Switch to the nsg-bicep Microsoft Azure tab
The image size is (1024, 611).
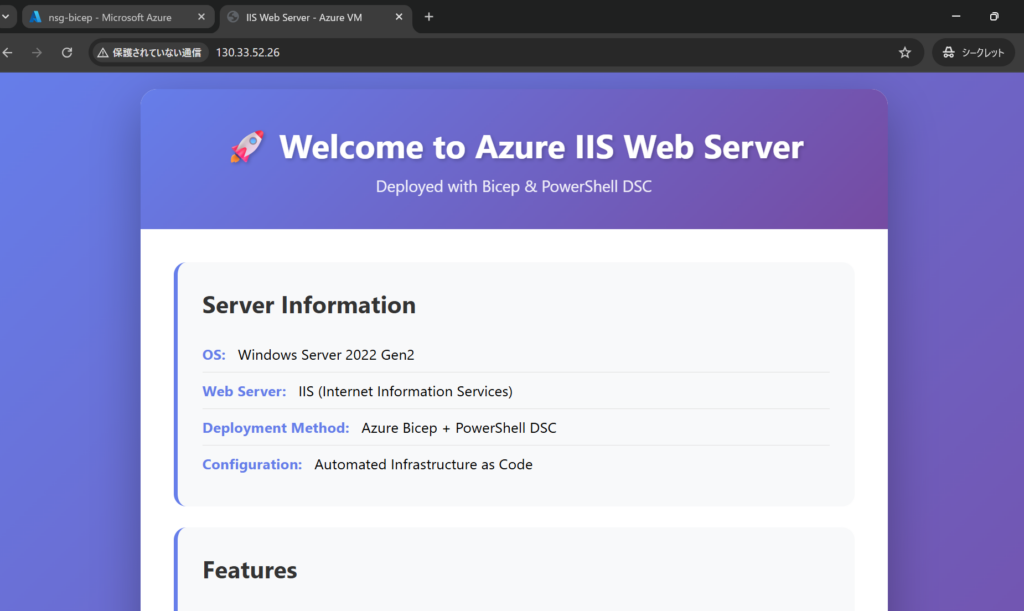110,17
